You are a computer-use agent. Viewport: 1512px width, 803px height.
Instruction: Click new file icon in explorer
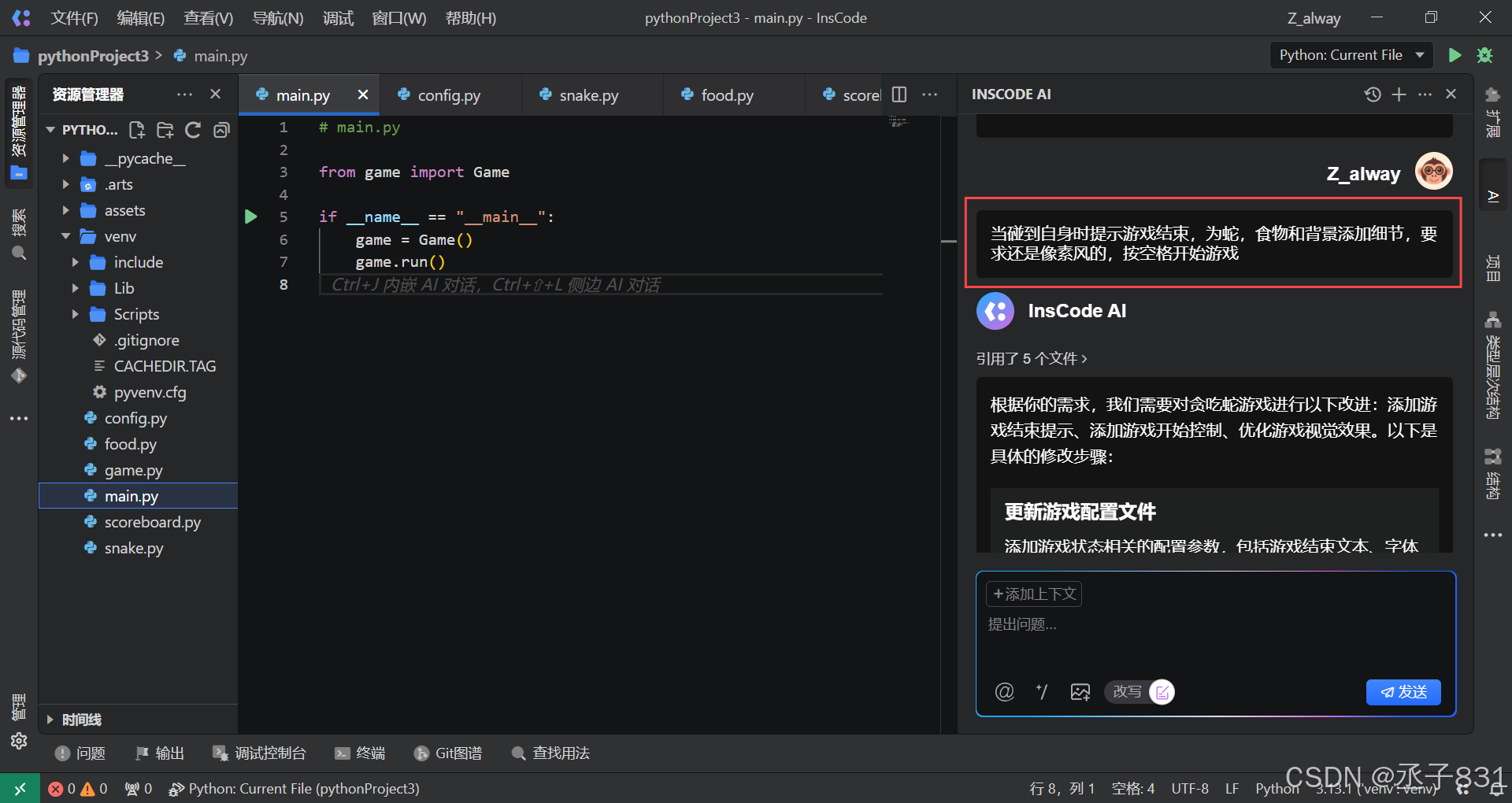tap(137, 130)
